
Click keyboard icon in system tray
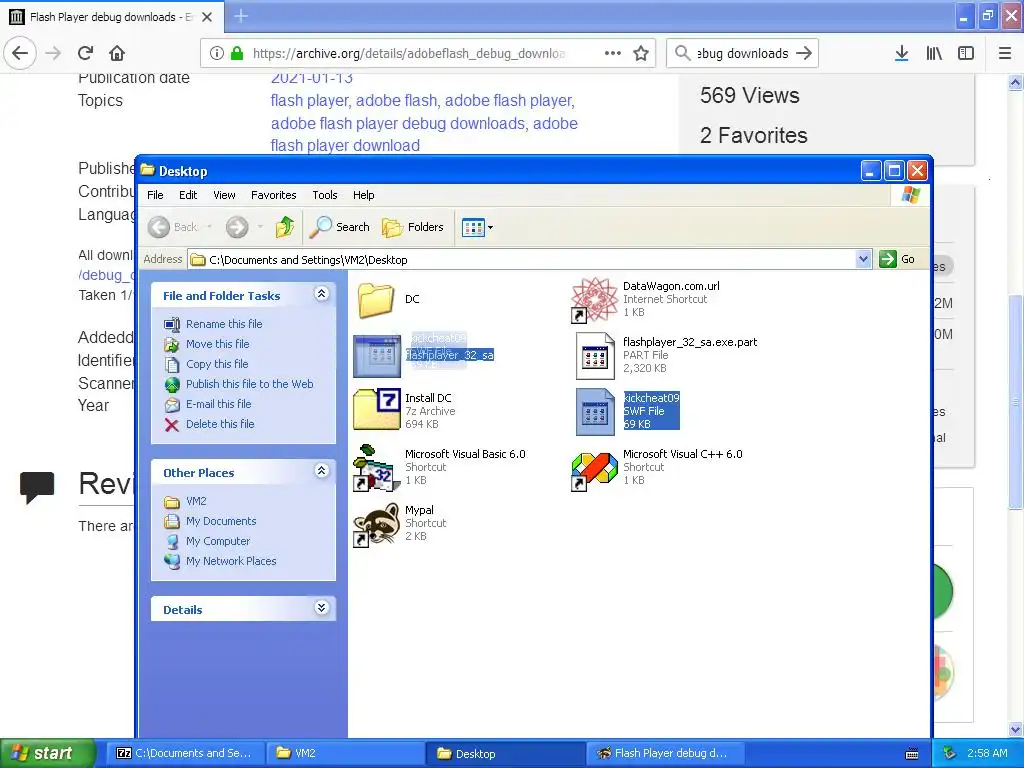912,754
